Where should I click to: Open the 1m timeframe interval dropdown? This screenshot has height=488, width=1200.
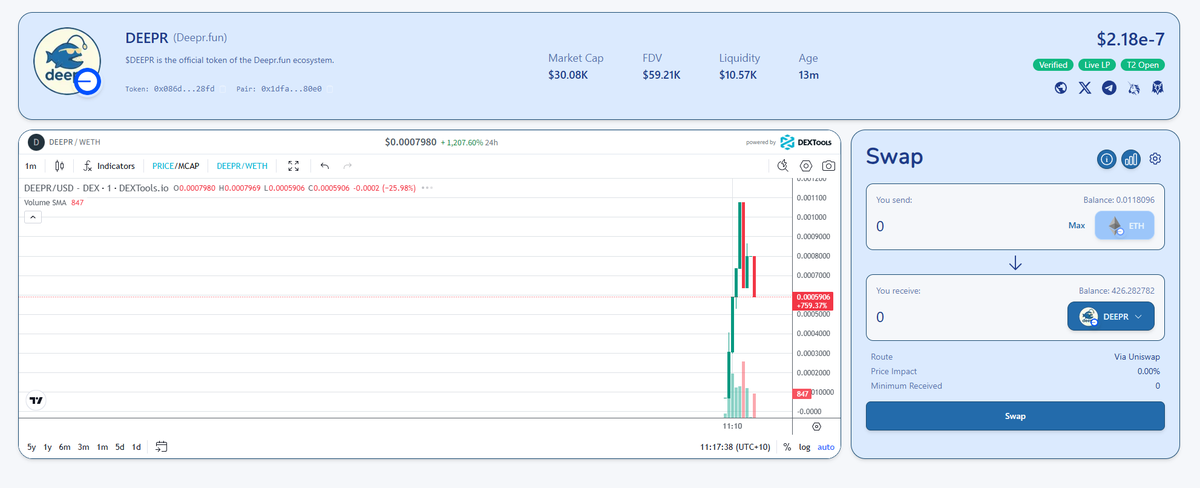(31, 166)
